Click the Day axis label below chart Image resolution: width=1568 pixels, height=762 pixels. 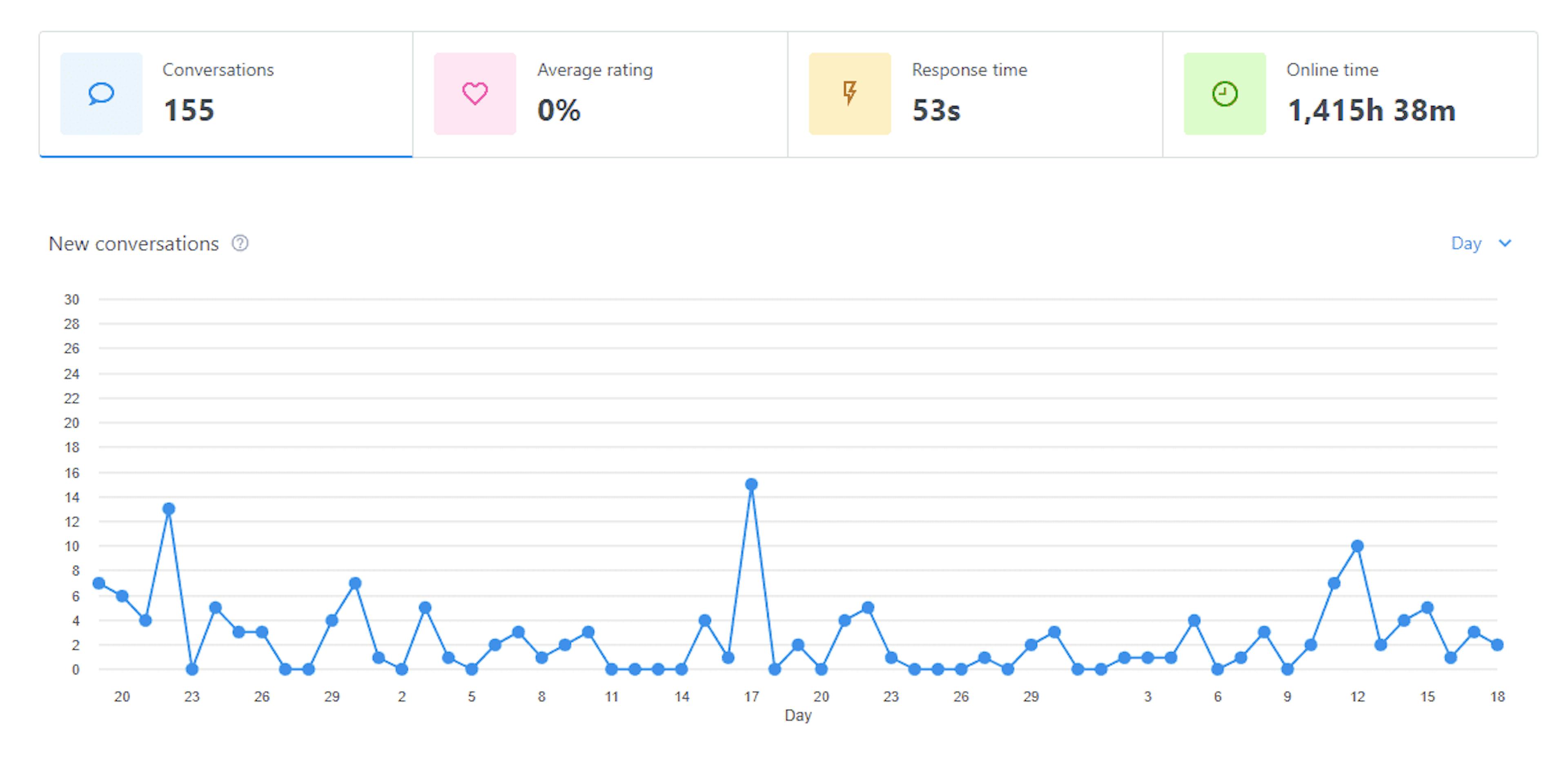[x=797, y=715]
